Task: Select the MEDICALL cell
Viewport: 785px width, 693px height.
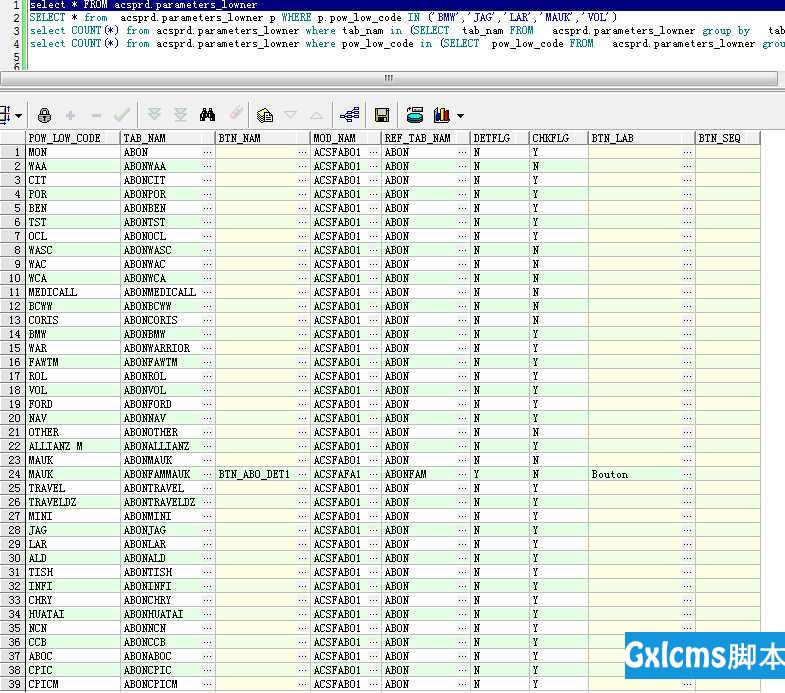Action: click(x=73, y=292)
